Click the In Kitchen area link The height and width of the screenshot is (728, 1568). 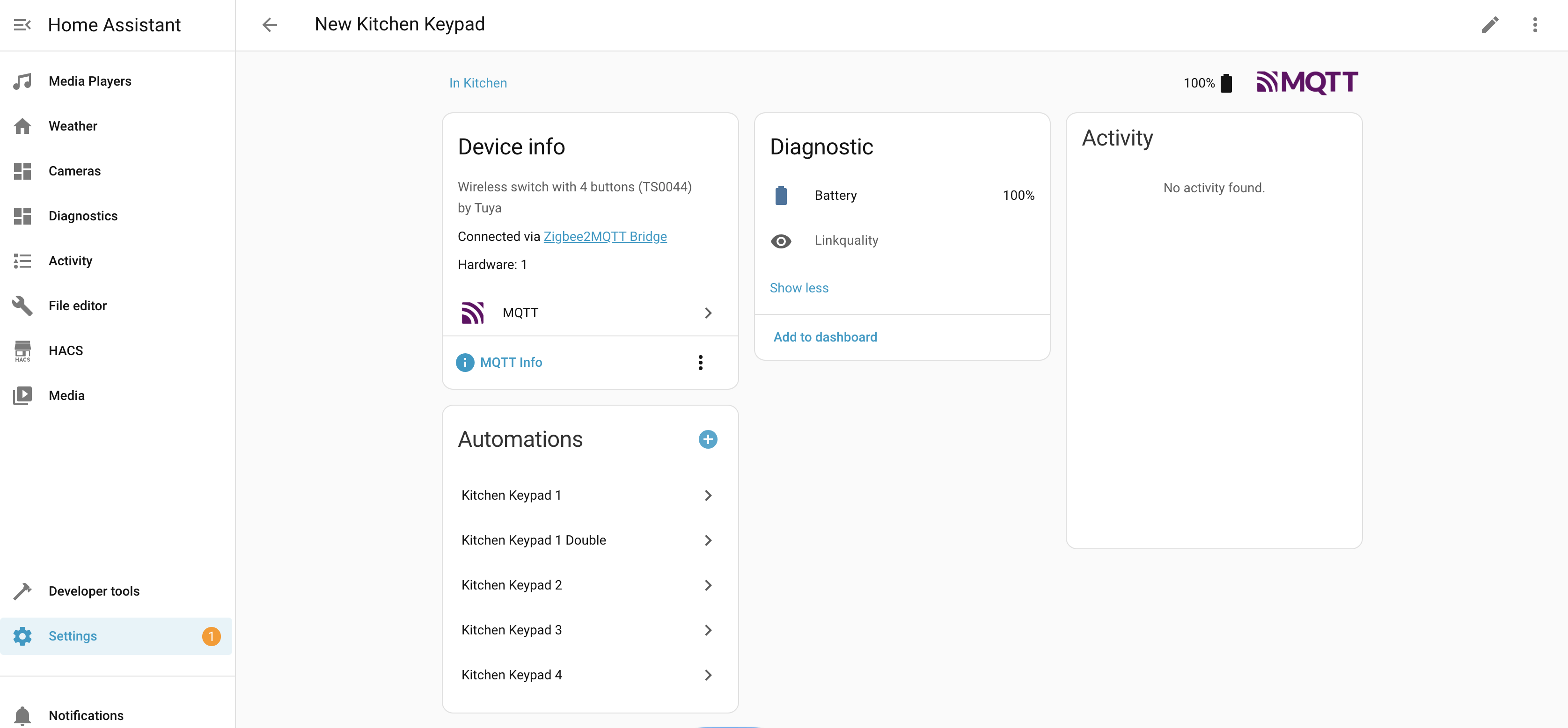point(478,83)
